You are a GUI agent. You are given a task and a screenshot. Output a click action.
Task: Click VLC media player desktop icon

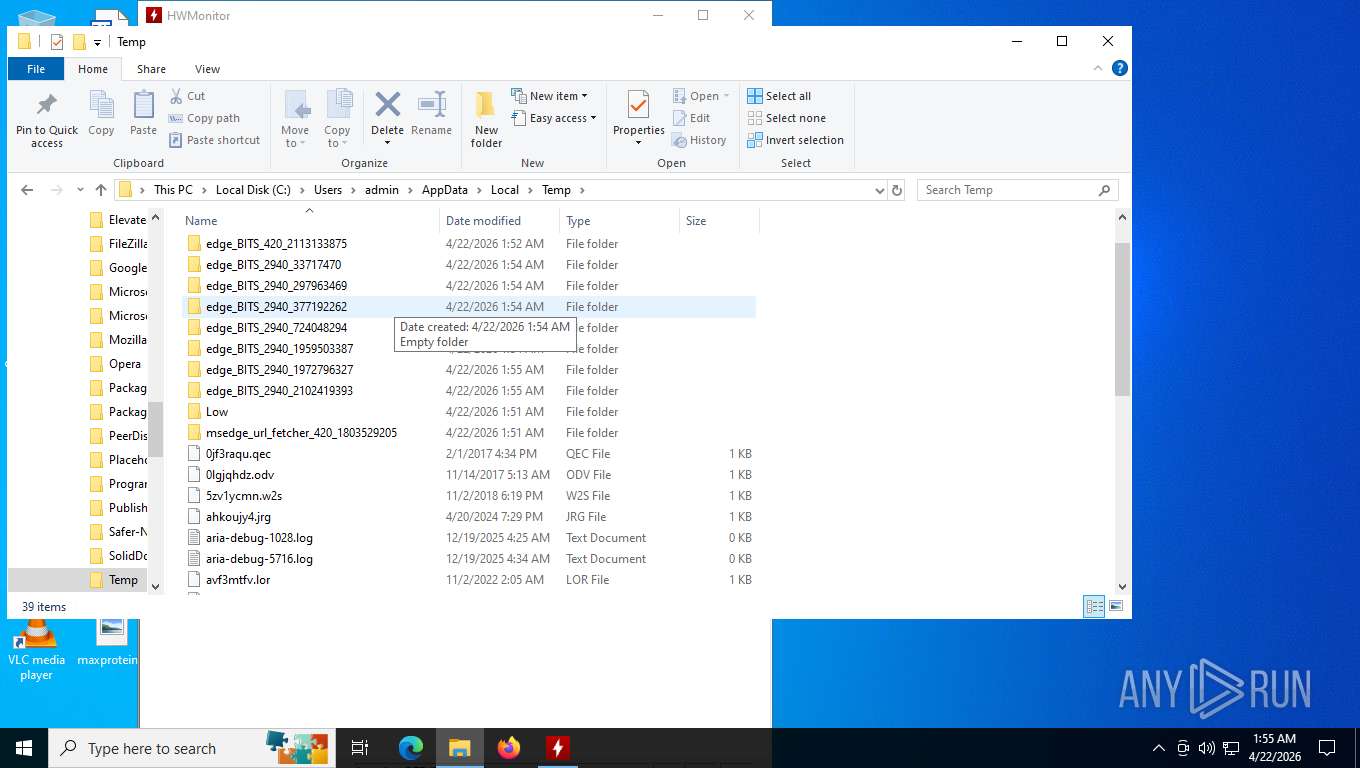pyautogui.click(x=36, y=650)
